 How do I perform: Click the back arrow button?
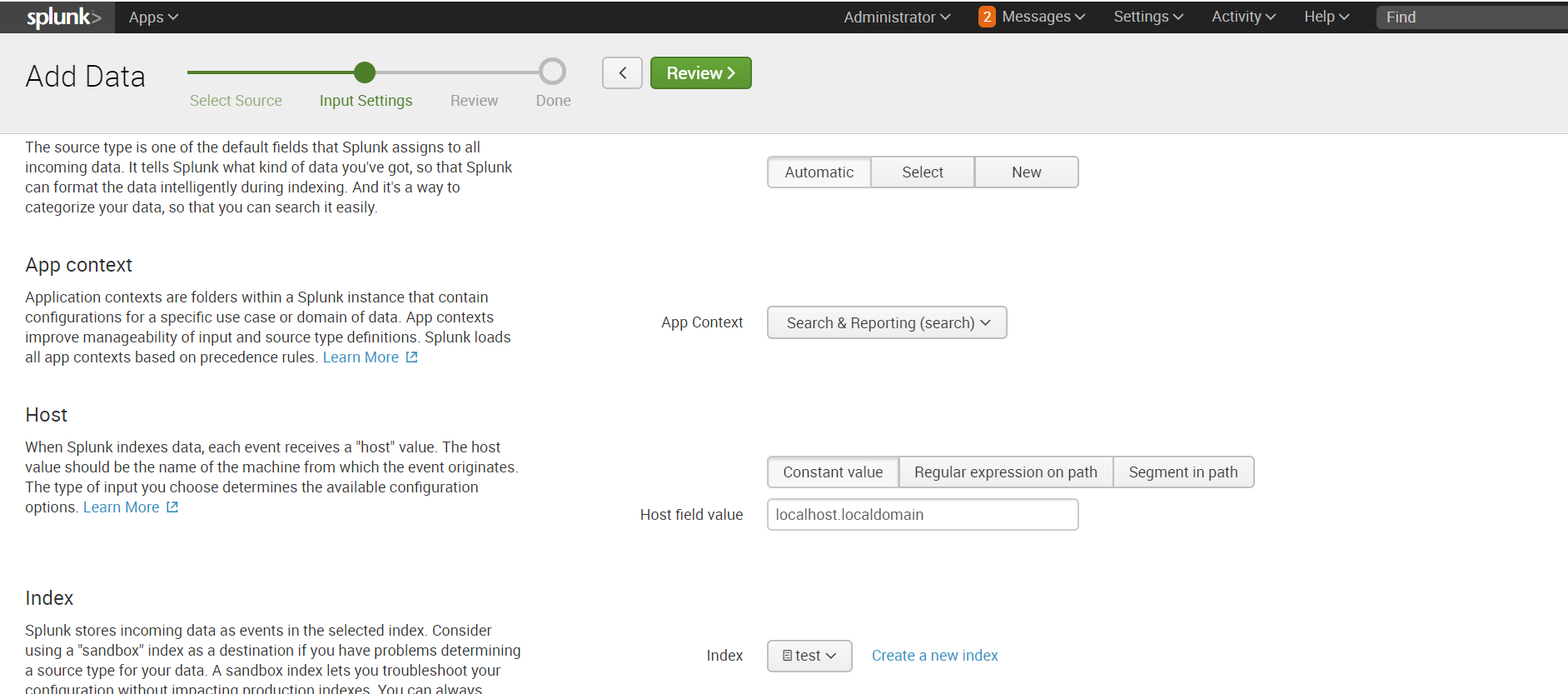pos(622,73)
